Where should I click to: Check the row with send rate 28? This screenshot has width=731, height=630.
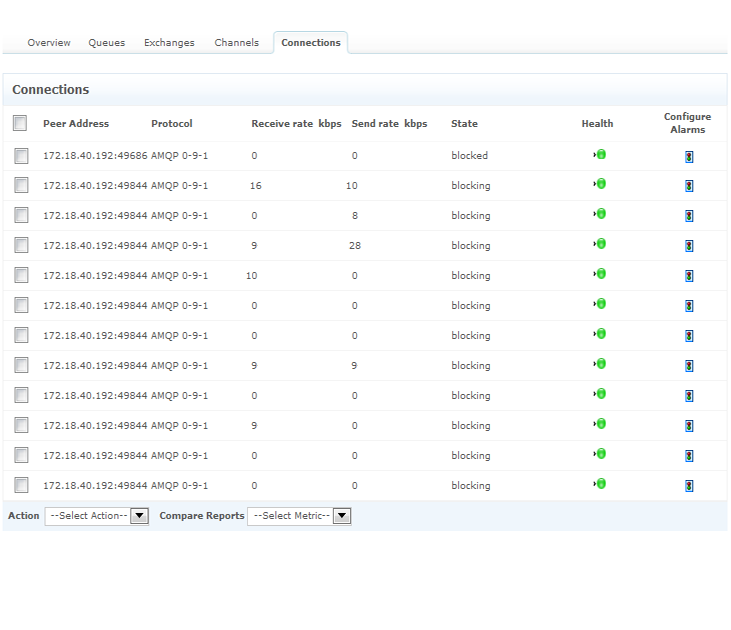(21, 245)
